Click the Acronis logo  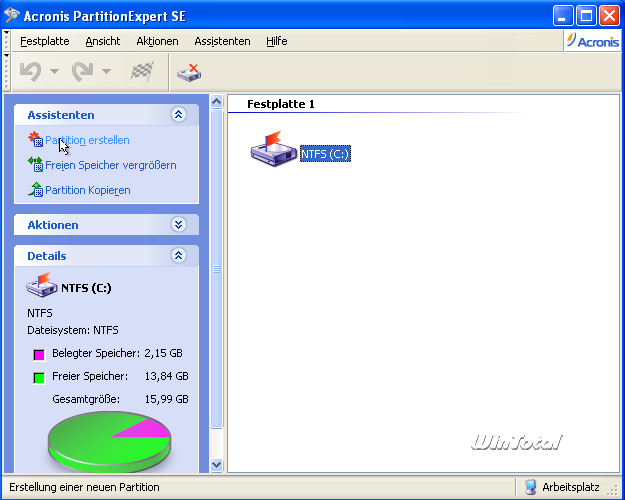(593, 41)
